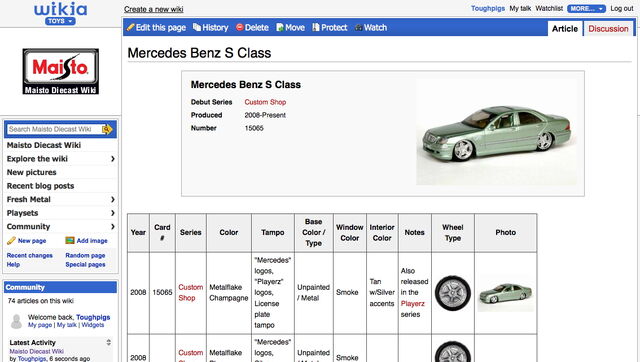Toggle the Latest Activity sort arrows
640x362 pixels.
pyautogui.click(x=109, y=342)
